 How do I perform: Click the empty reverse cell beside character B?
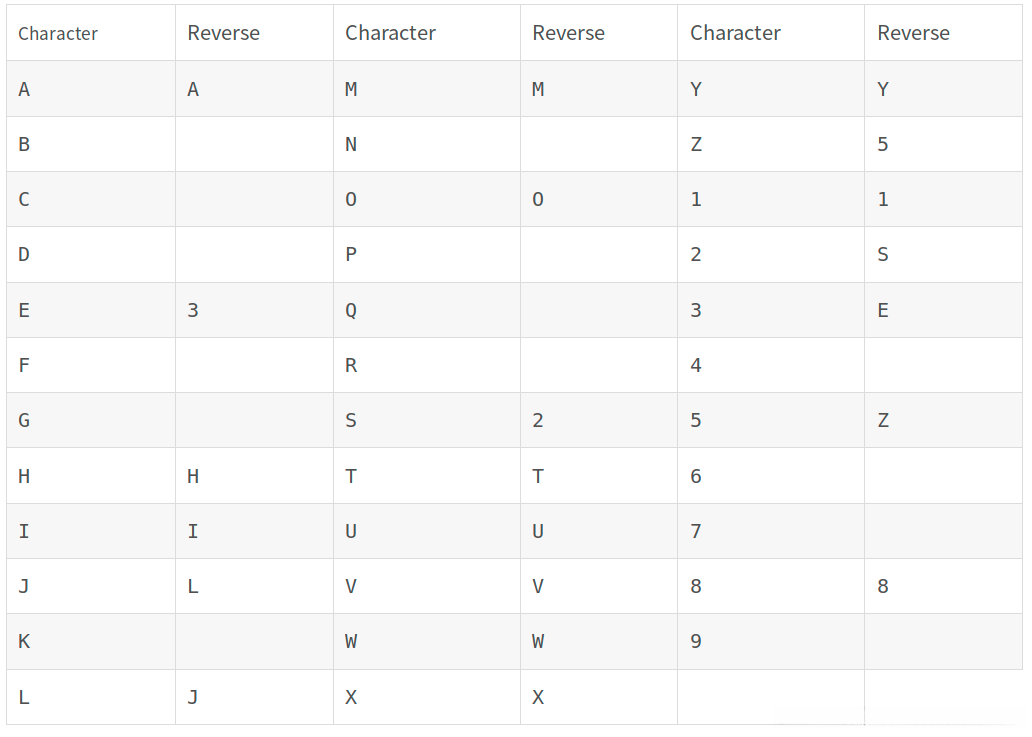pyautogui.click(x=254, y=144)
